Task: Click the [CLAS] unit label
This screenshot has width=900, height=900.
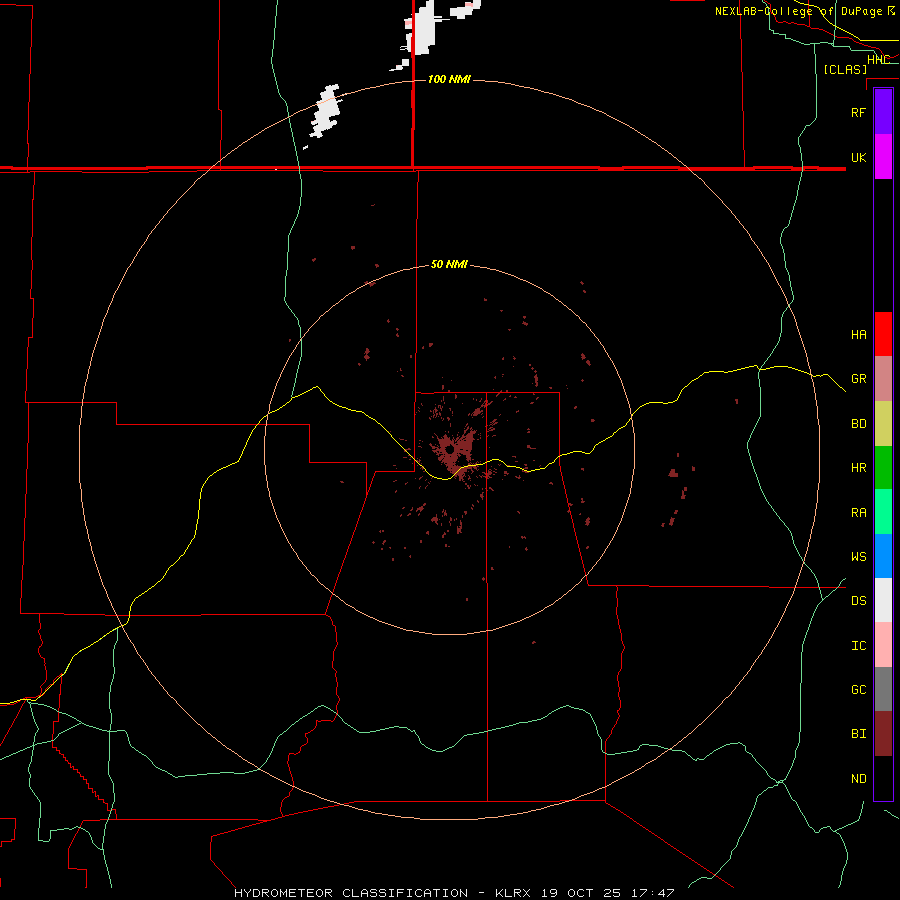Action: coord(845,69)
